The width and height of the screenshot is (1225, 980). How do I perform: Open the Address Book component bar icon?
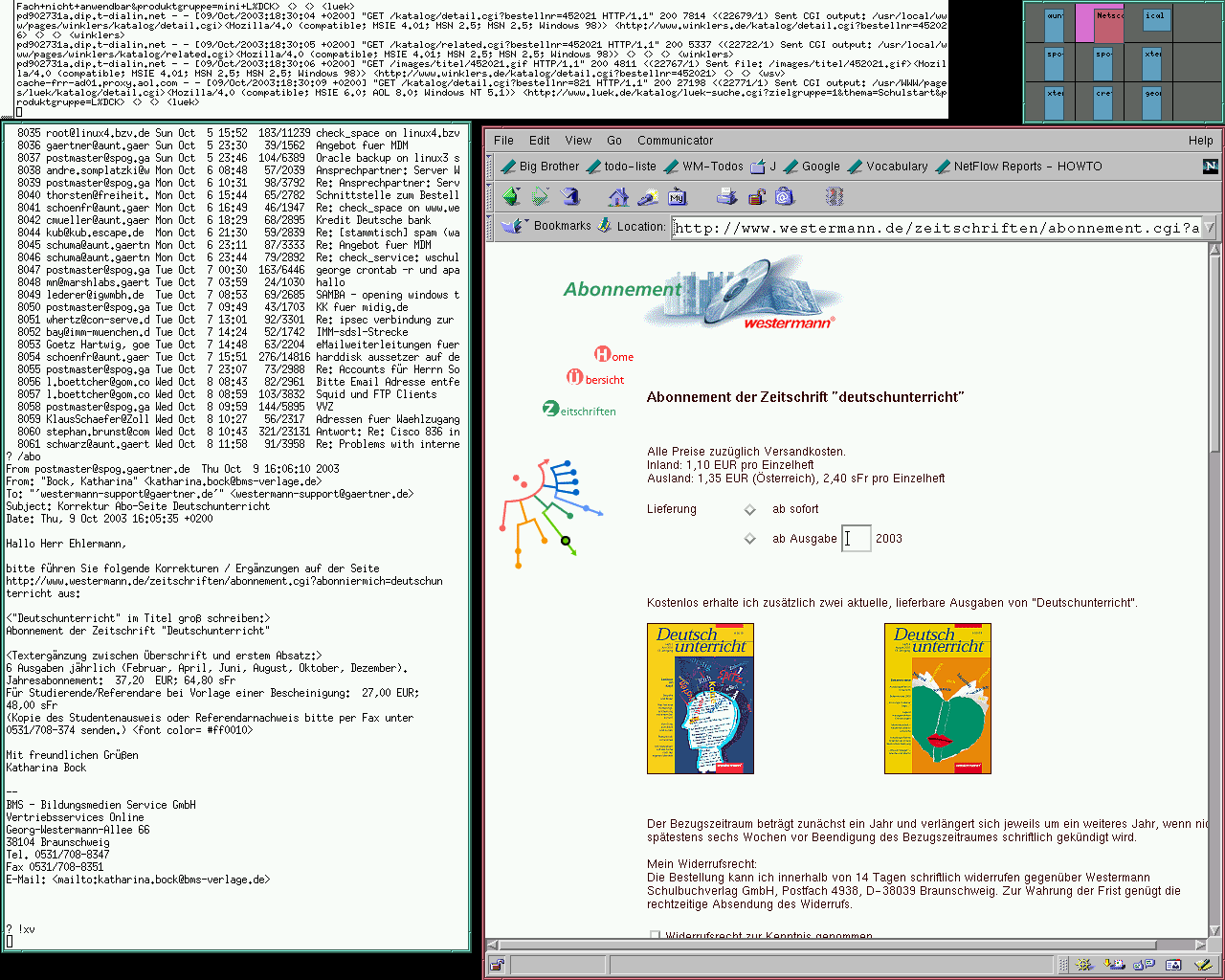(x=1173, y=965)
